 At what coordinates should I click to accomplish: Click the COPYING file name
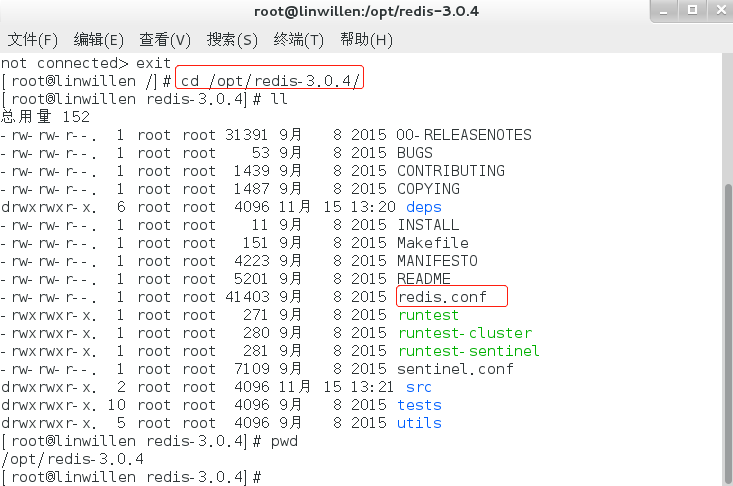428,189
